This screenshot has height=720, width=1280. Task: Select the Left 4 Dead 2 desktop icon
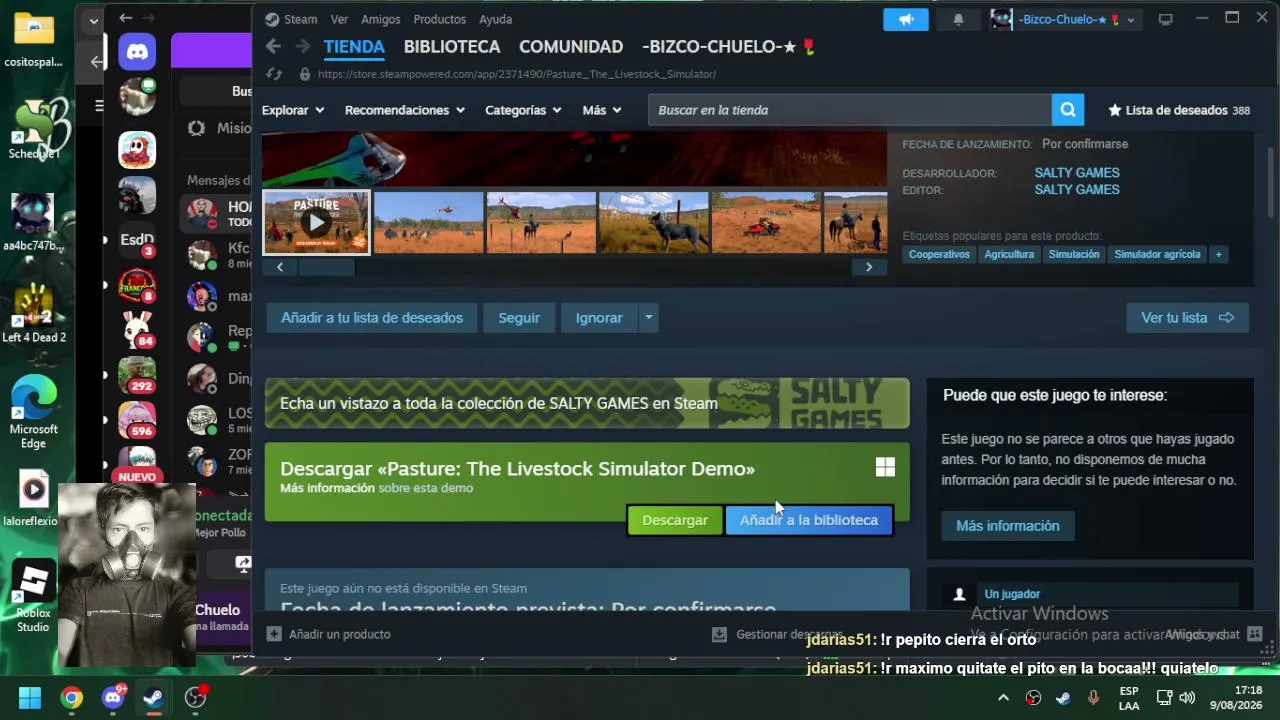coord(33,314)
